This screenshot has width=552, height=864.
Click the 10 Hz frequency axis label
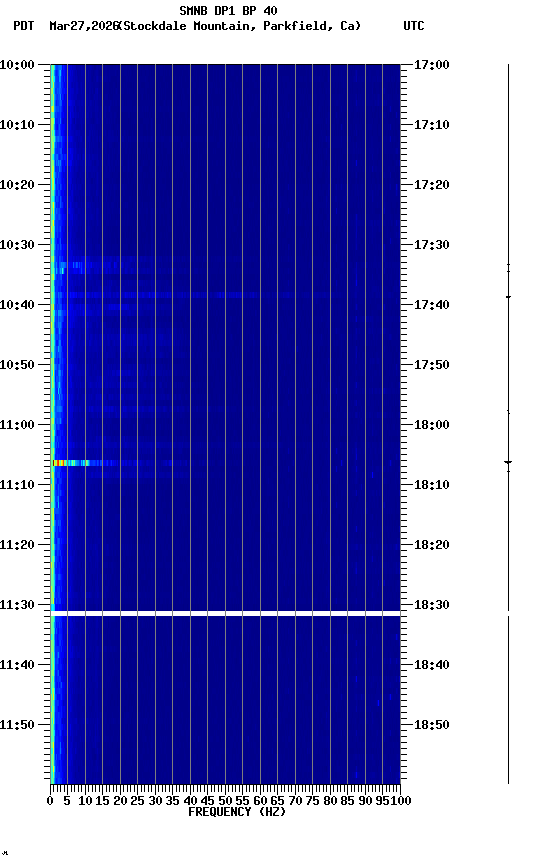coord(85,801)
